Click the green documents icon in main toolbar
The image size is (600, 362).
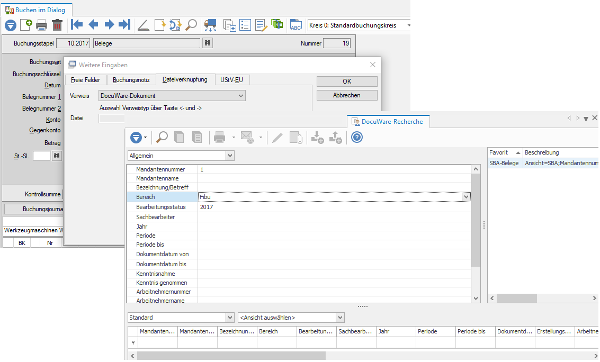coord(277,25)
